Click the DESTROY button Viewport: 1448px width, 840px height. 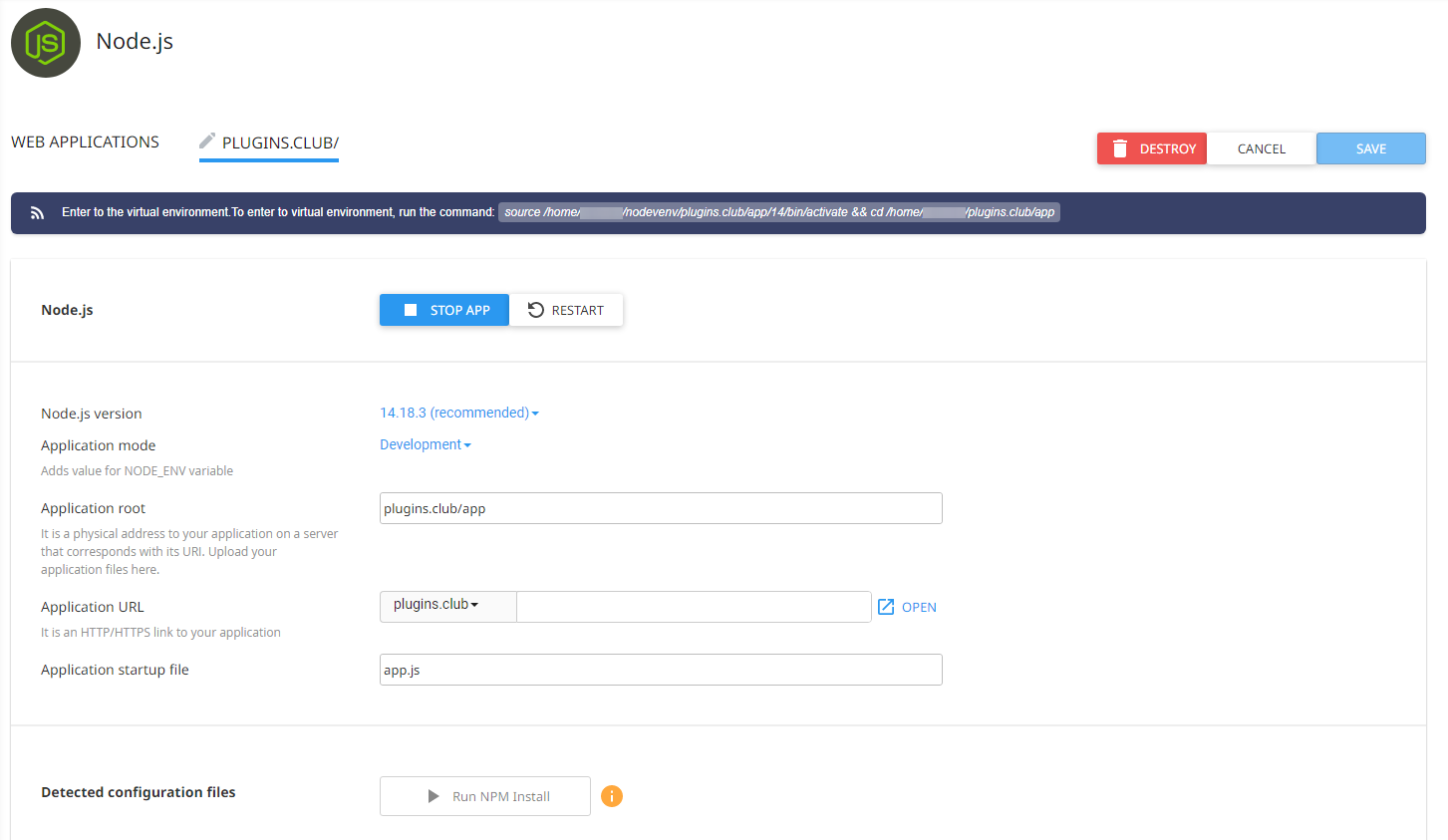[x=1152, y=148]
